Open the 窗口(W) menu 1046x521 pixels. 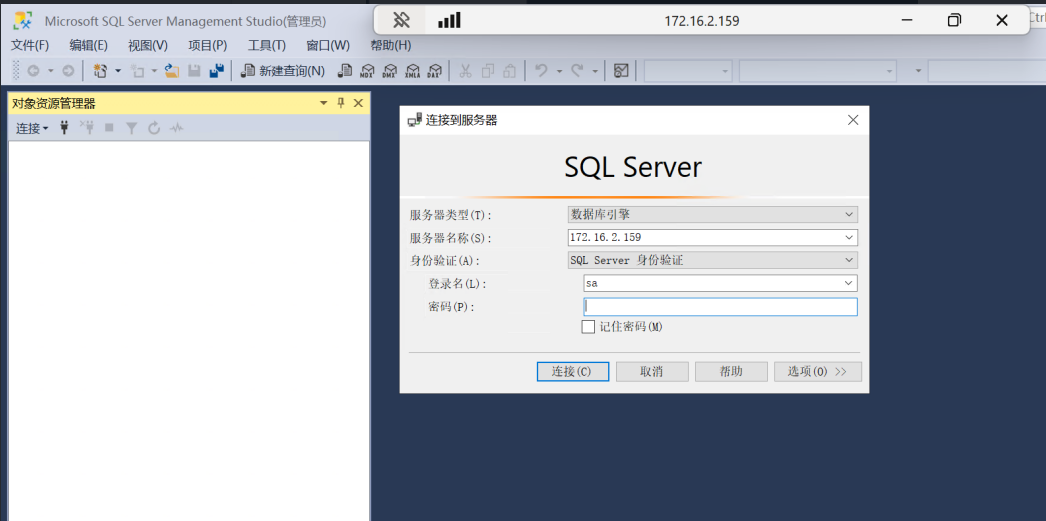point(328,45)
